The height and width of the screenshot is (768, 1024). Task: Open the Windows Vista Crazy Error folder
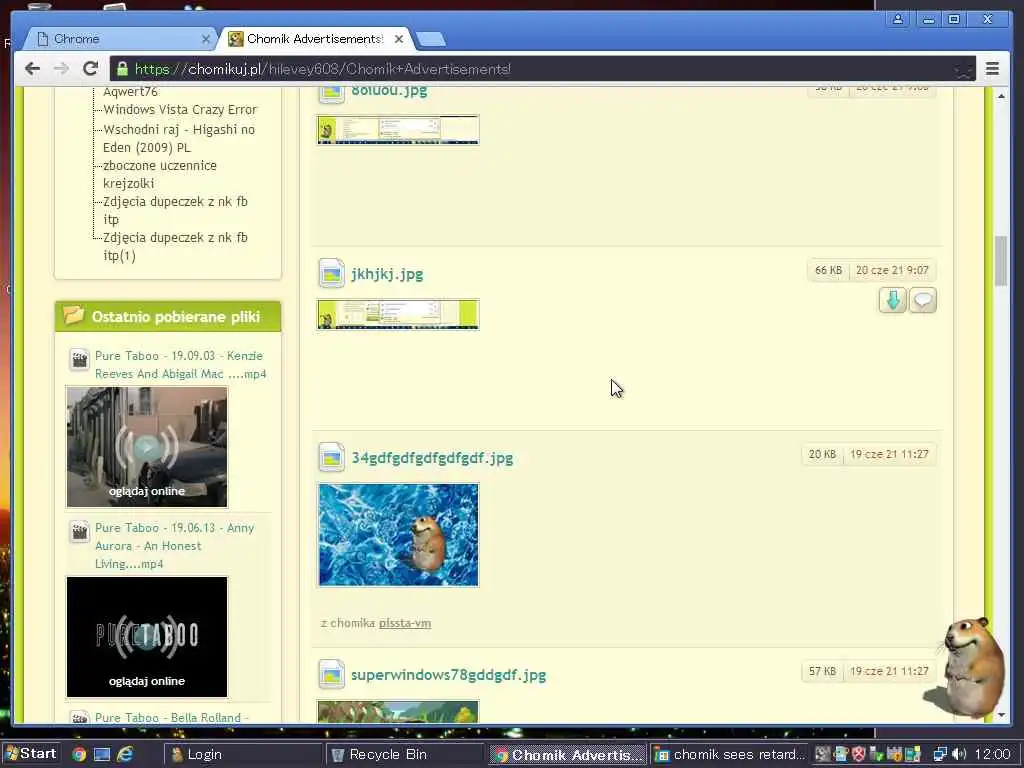point(180,110)
